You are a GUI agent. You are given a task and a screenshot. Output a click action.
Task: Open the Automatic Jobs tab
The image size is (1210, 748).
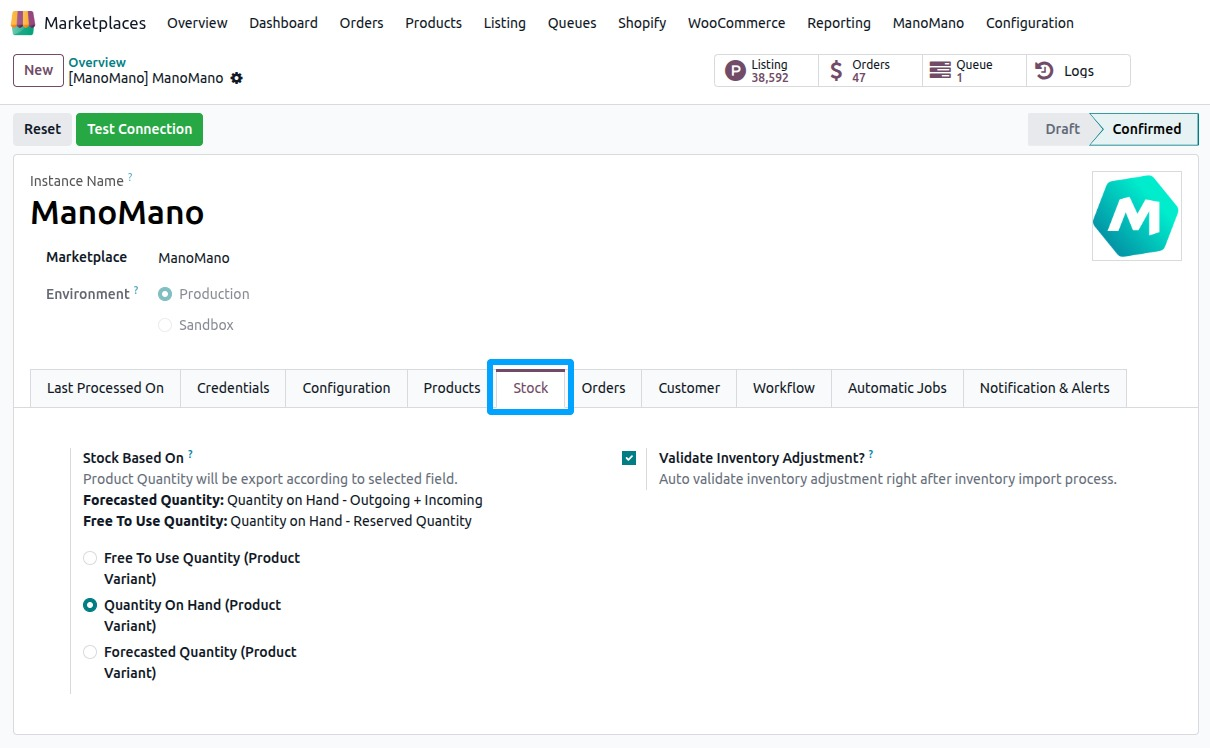click(897, 388)
